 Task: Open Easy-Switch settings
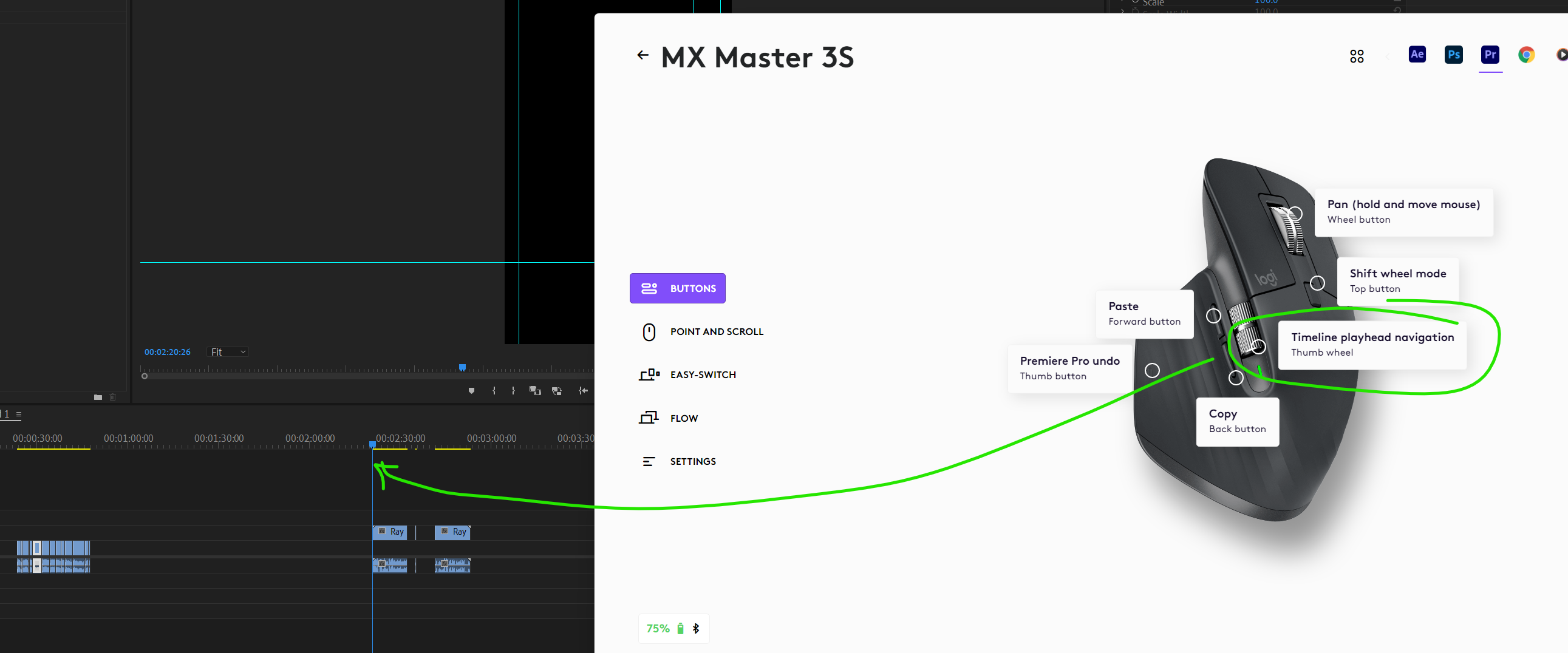pos(703,374)
